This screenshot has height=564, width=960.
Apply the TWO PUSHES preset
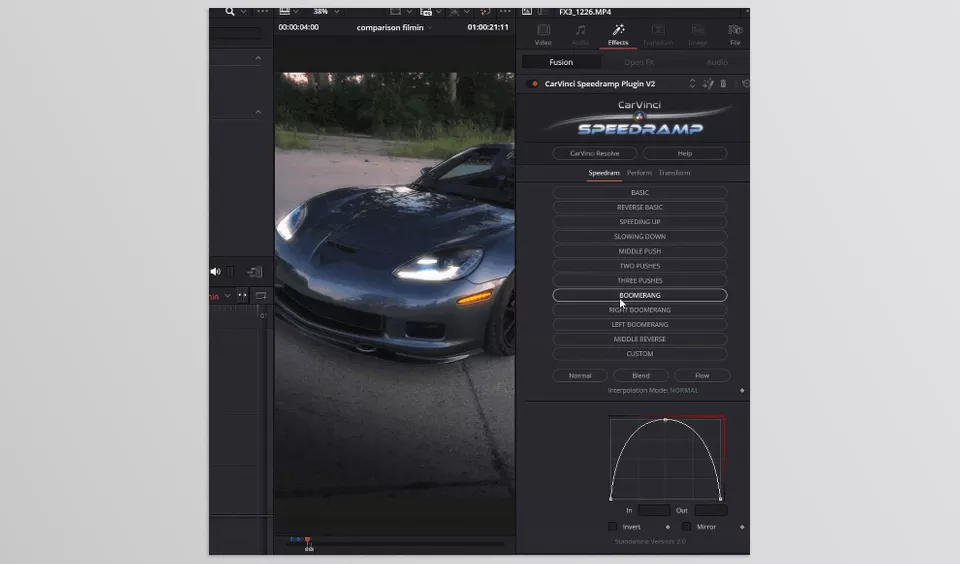coord(640,266)
